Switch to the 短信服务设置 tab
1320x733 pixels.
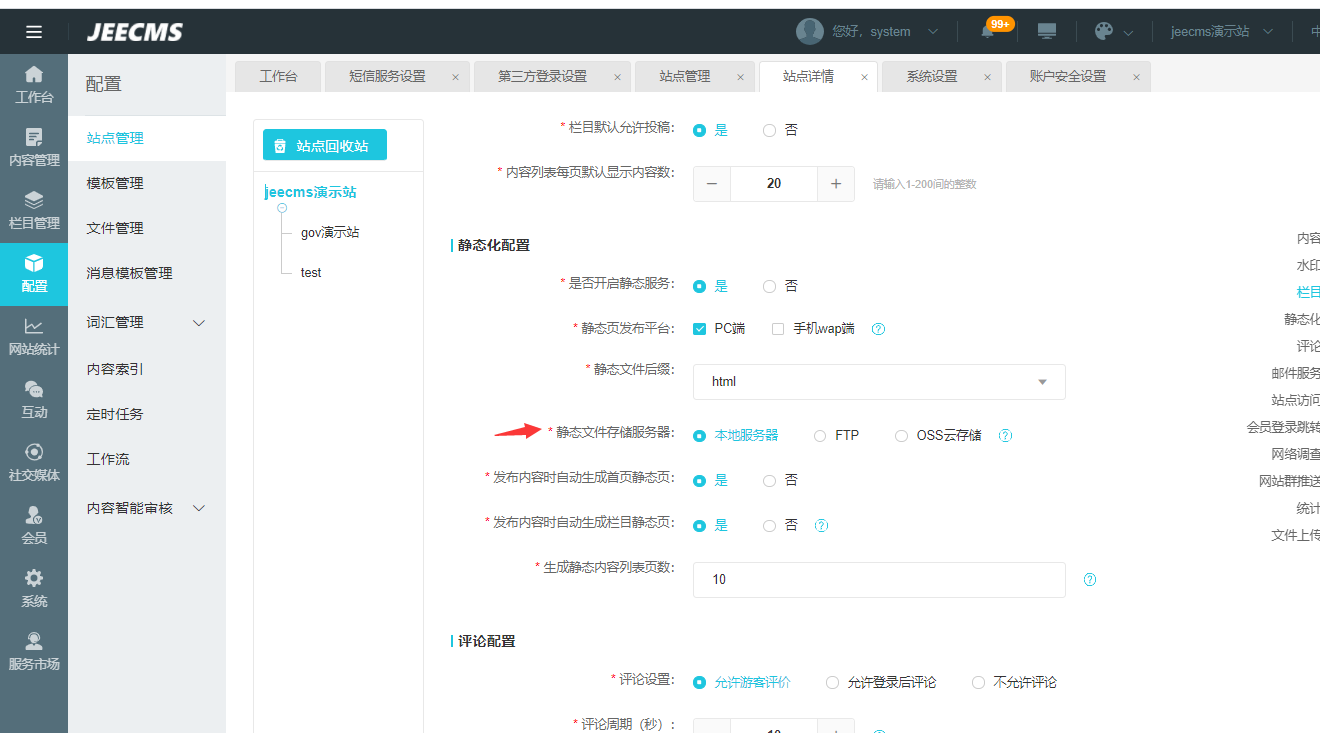click(387, 77)
